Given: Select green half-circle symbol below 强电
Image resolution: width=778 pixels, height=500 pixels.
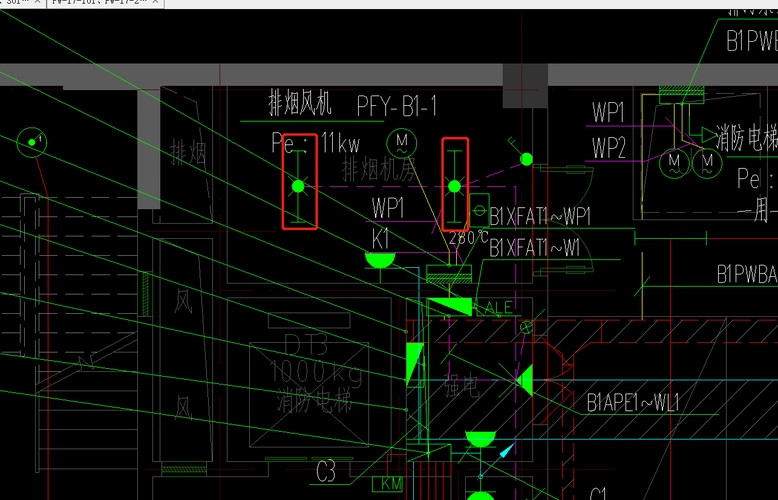Looking at the screenshot, I should point(480,439).
